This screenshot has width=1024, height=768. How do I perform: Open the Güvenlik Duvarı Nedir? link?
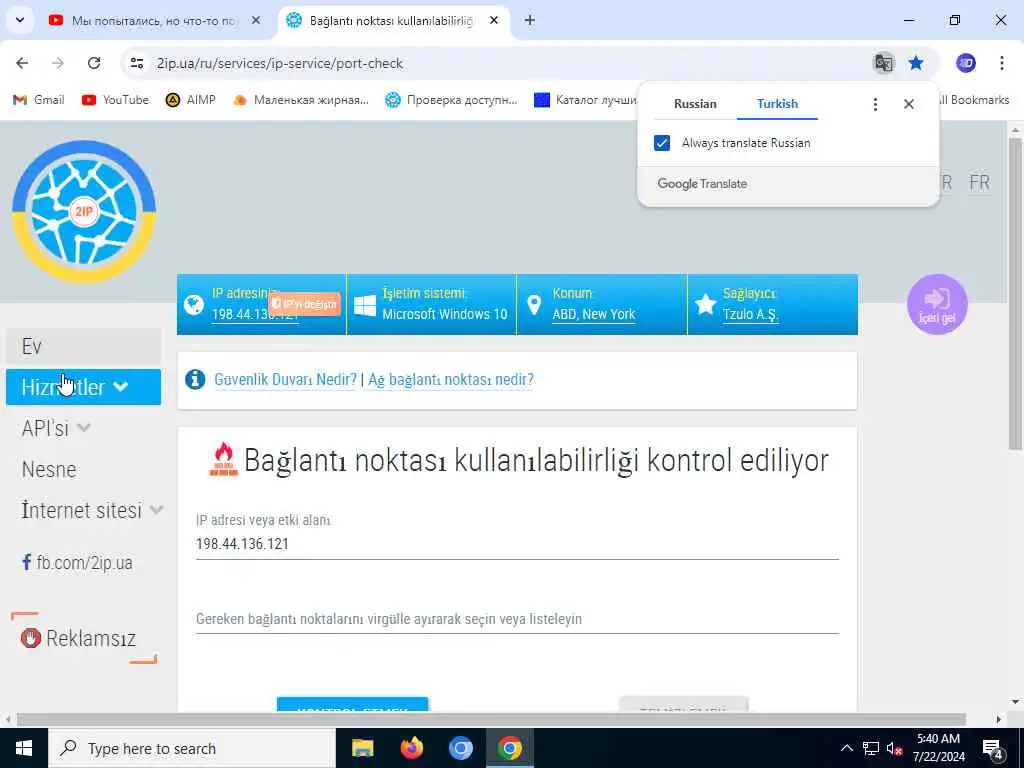coord(285,379)
